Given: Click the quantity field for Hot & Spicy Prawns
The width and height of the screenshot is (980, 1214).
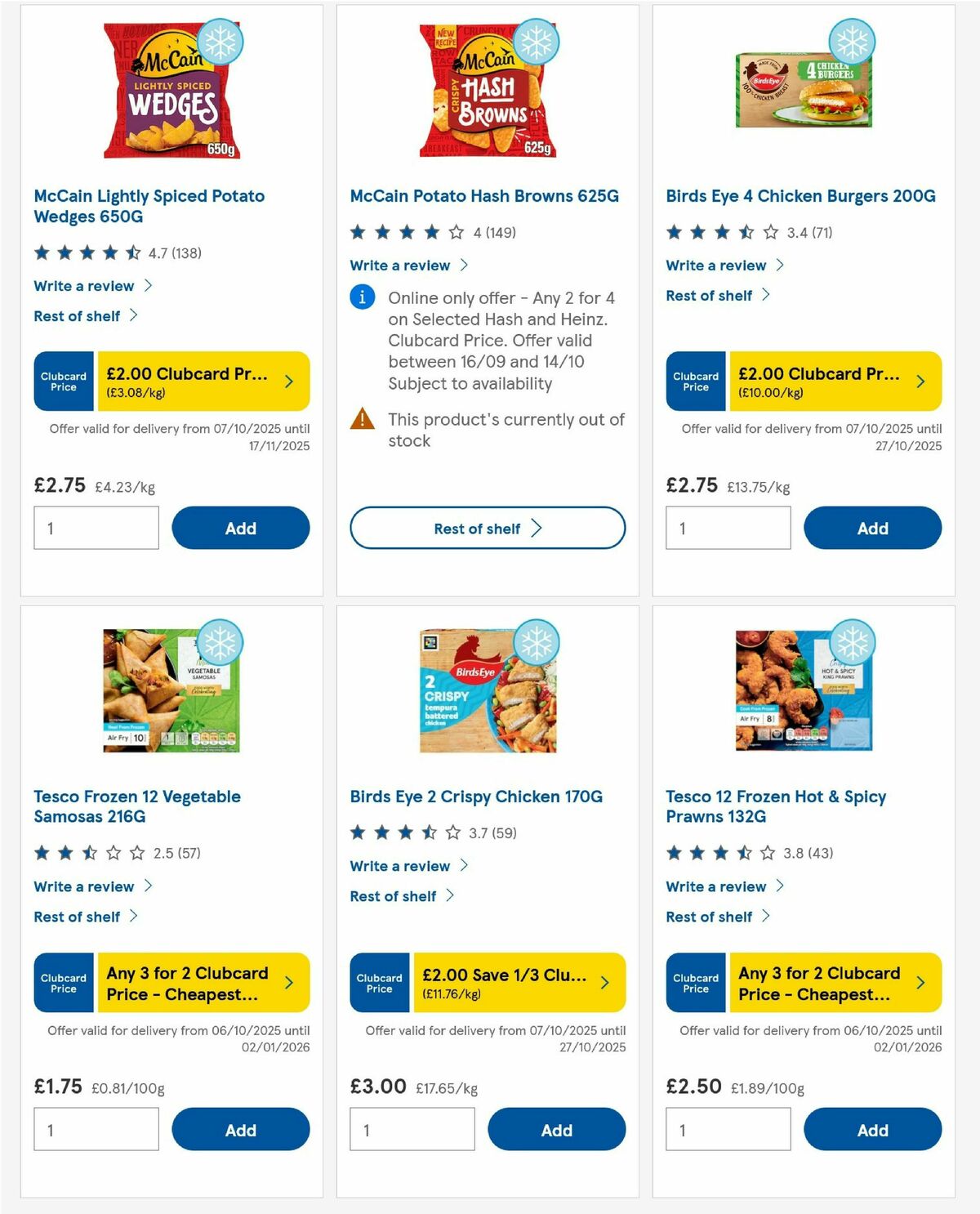Looking at the screenshot, I should (x=728, y=1129).
